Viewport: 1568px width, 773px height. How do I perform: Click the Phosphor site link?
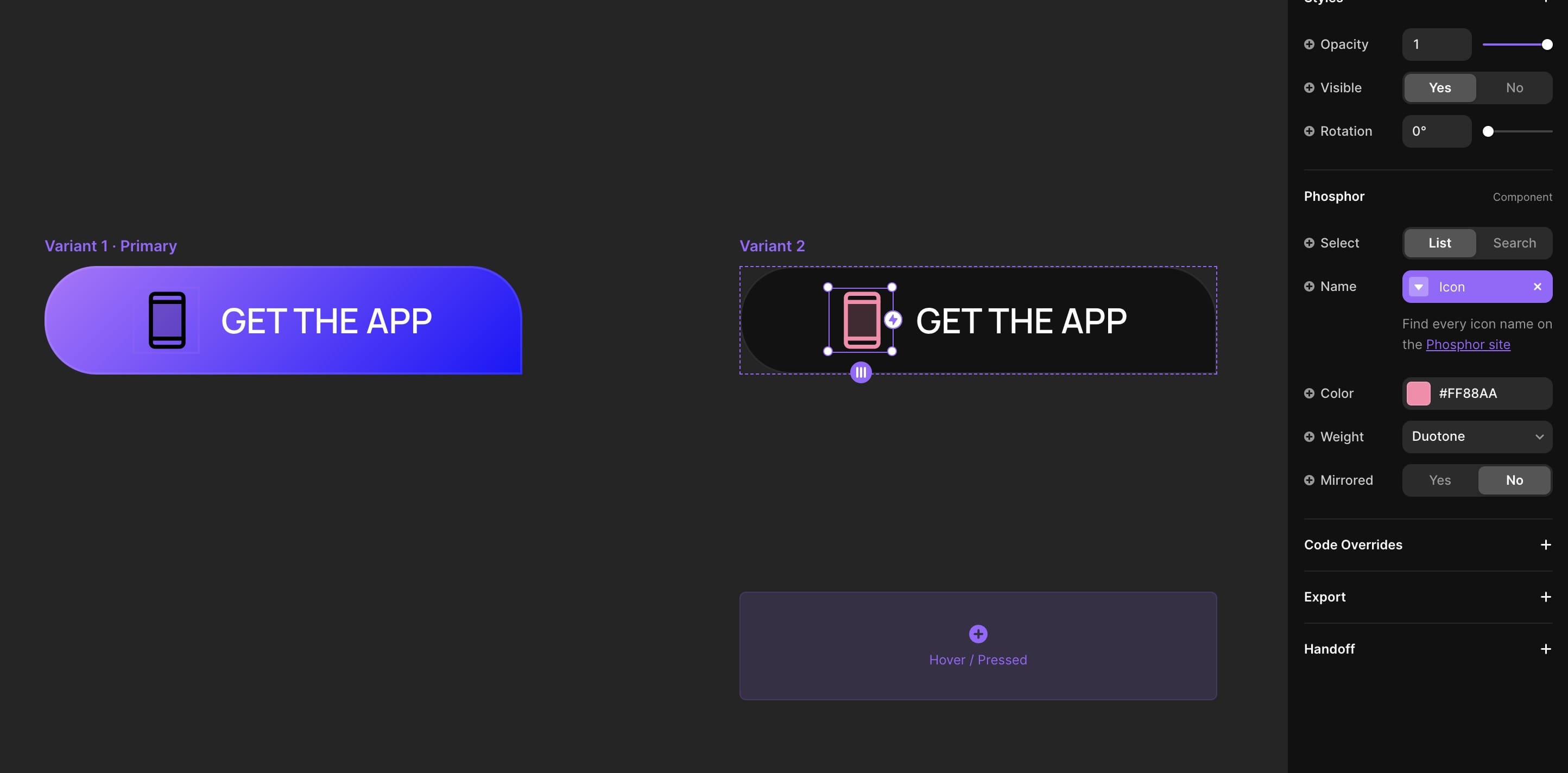point(1467,344)
